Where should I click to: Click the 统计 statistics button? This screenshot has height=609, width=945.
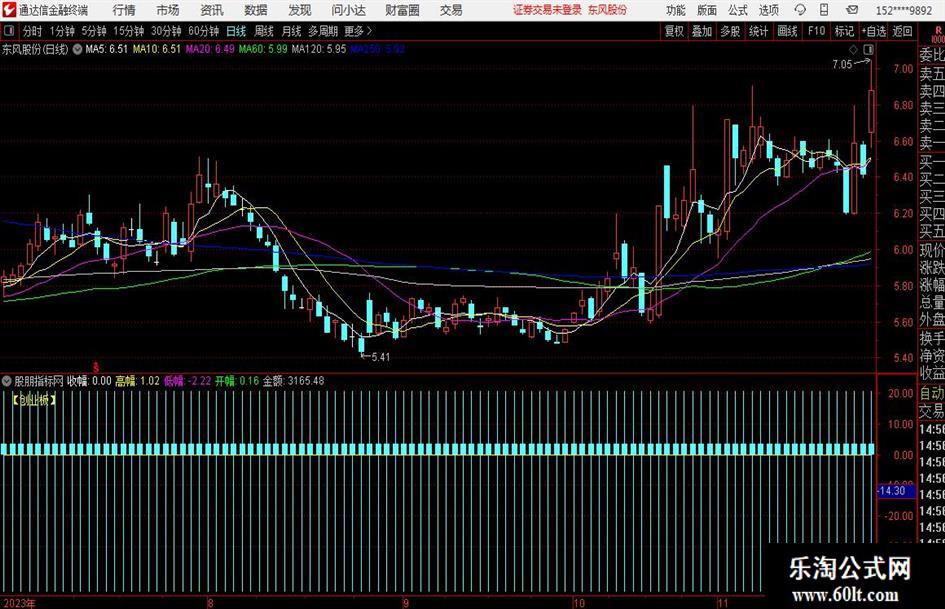tap(758, 31)
